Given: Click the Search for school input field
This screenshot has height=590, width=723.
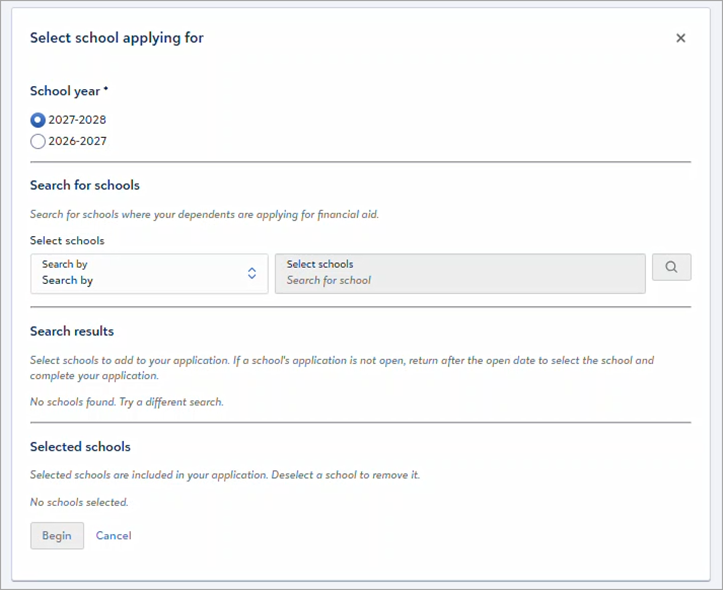Looking at the screenshot, I should (460, 273).
